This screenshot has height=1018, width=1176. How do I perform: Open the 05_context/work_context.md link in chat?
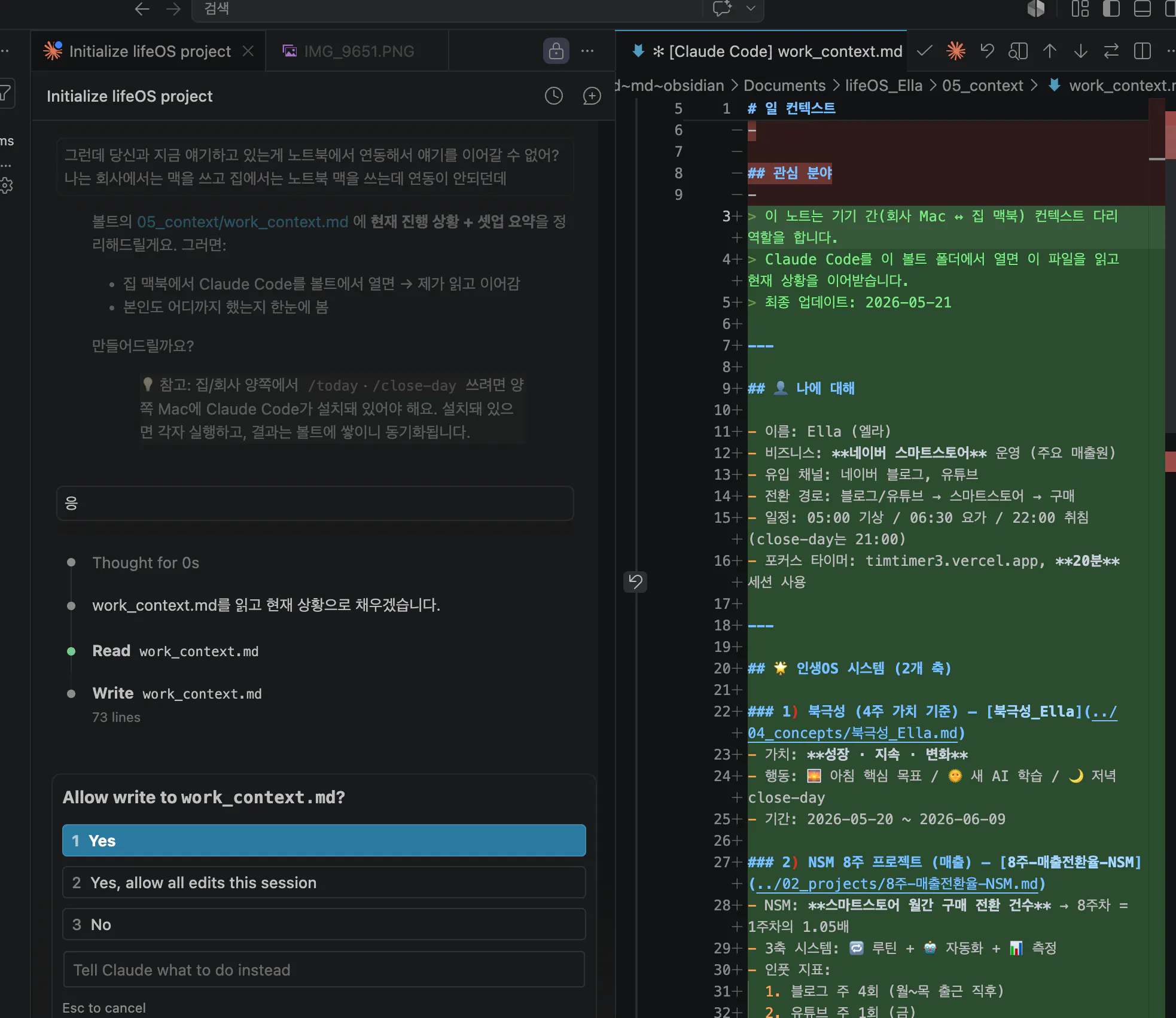[x=242, y=222]
